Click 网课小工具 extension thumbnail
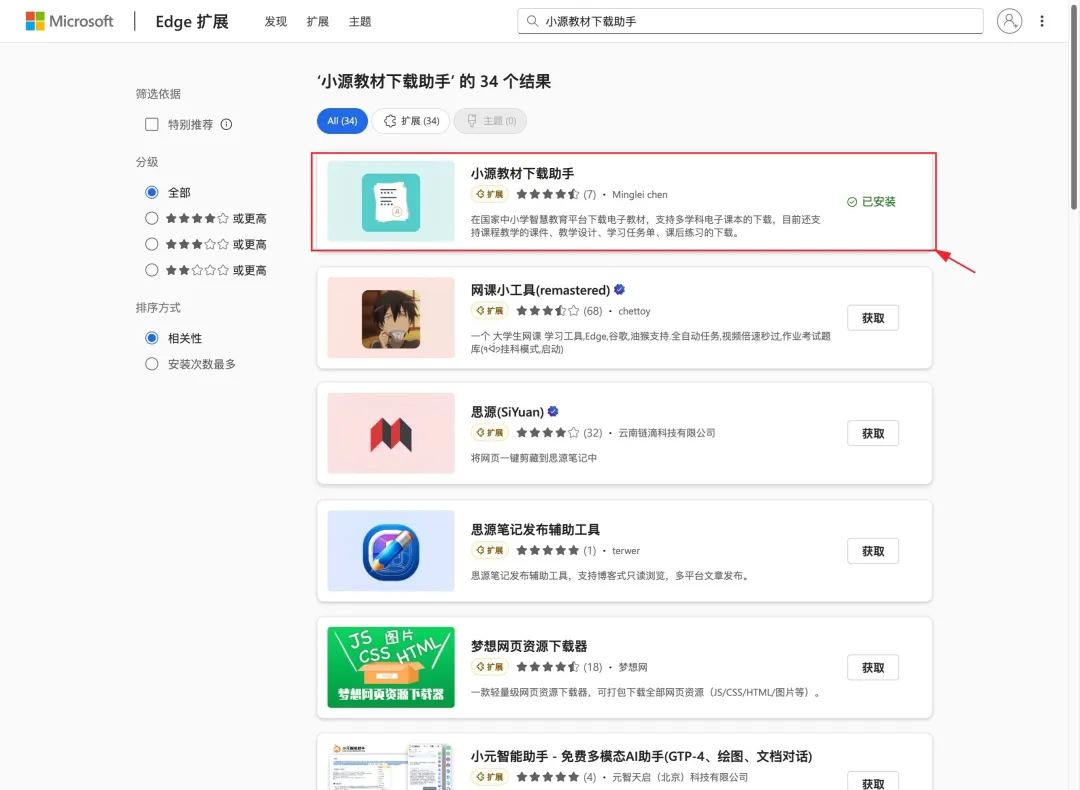The height and width of the screenshot is (790, 1080). (x=391, y=318)
